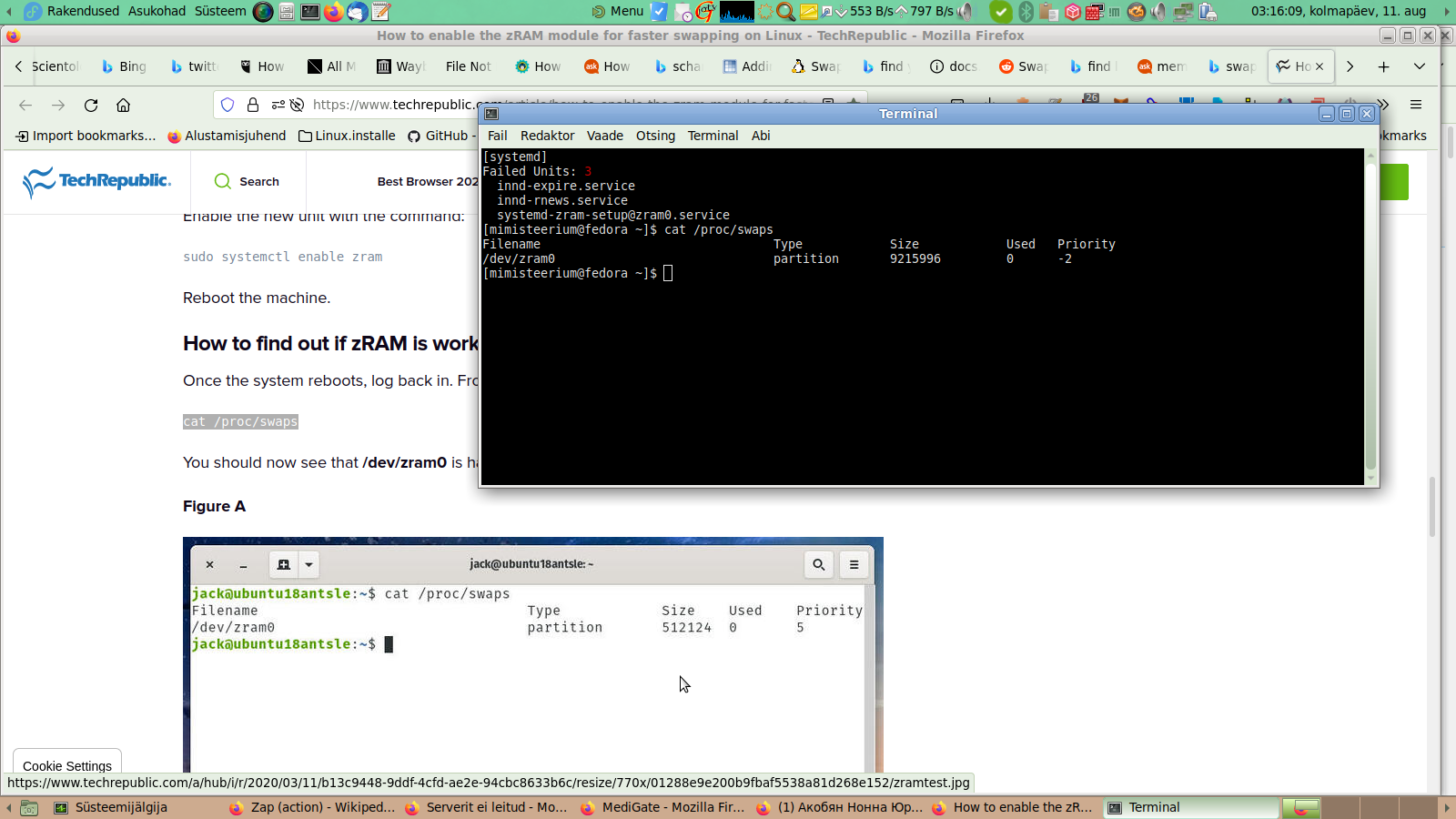Click the Terminal window's vertical scrollbar
Image resolution: width=1456 pixels, height=819 pixels.
(1371, 316)
